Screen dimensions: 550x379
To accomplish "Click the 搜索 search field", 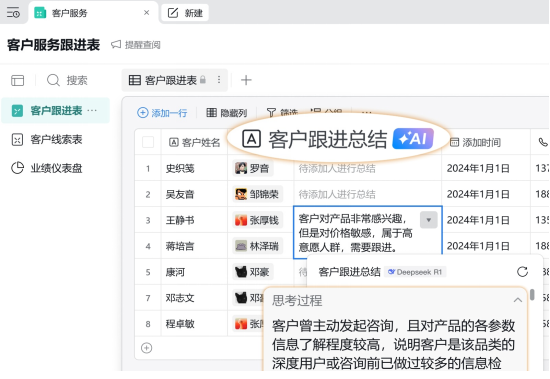I will [x=67, y=80].
